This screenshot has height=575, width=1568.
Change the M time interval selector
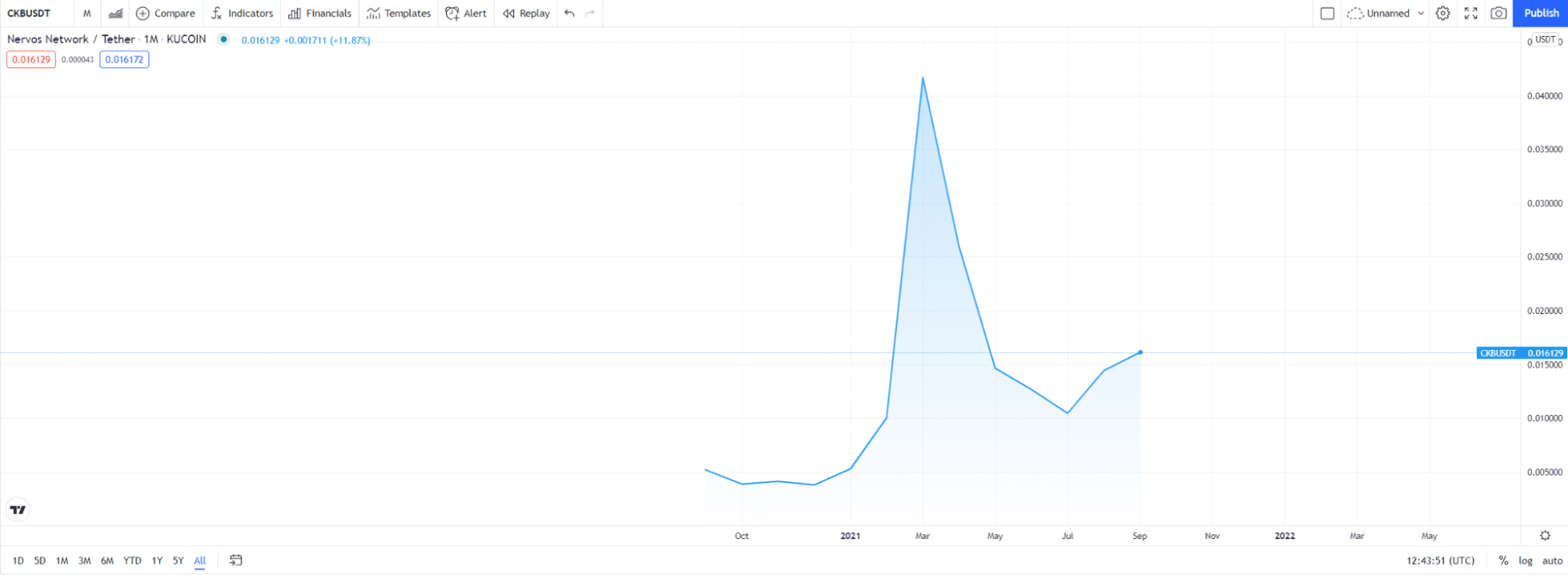pos(87,13)
